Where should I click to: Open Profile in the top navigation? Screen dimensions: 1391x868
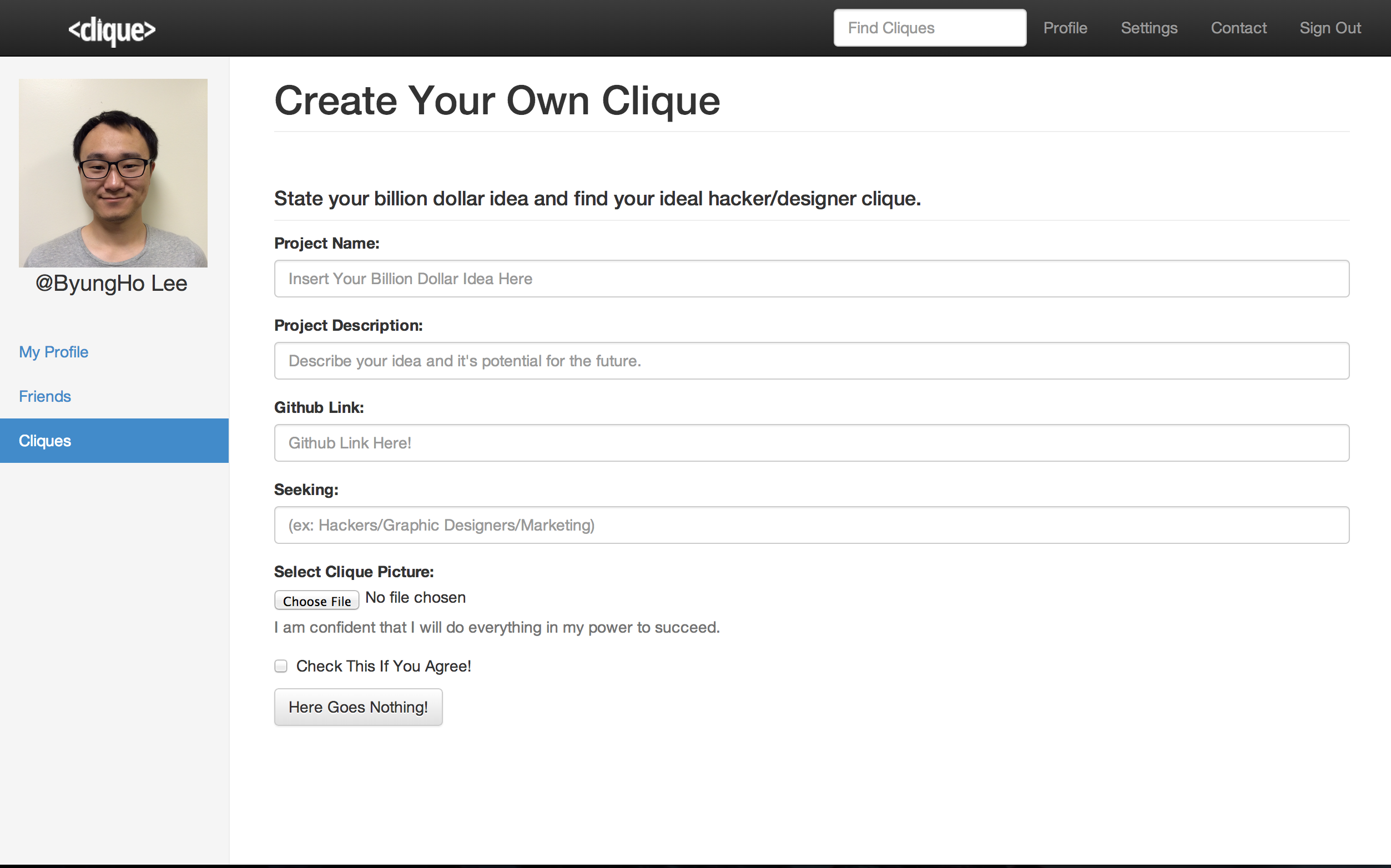[1065, 28]
